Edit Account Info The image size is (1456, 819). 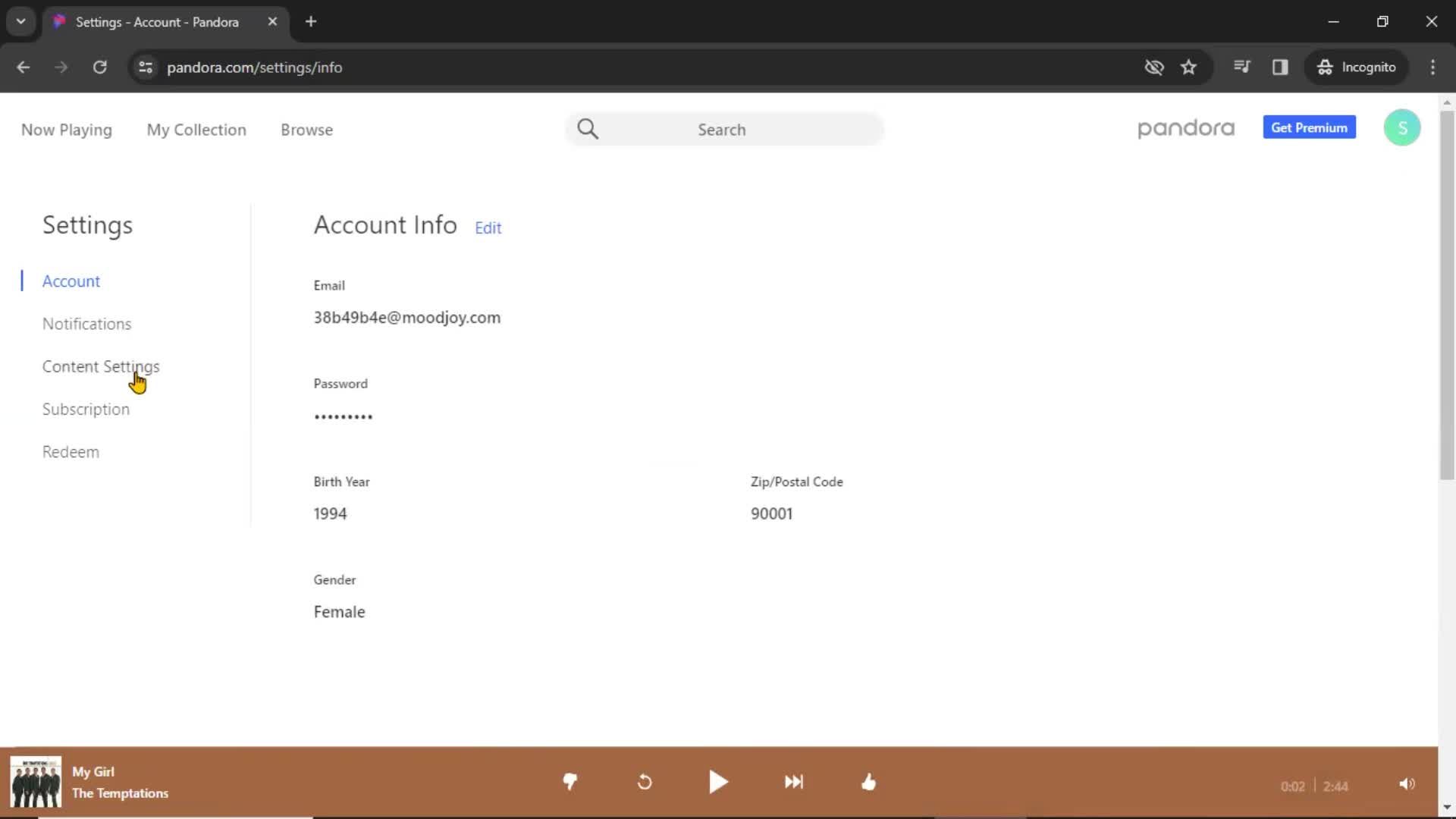point(488,227)
